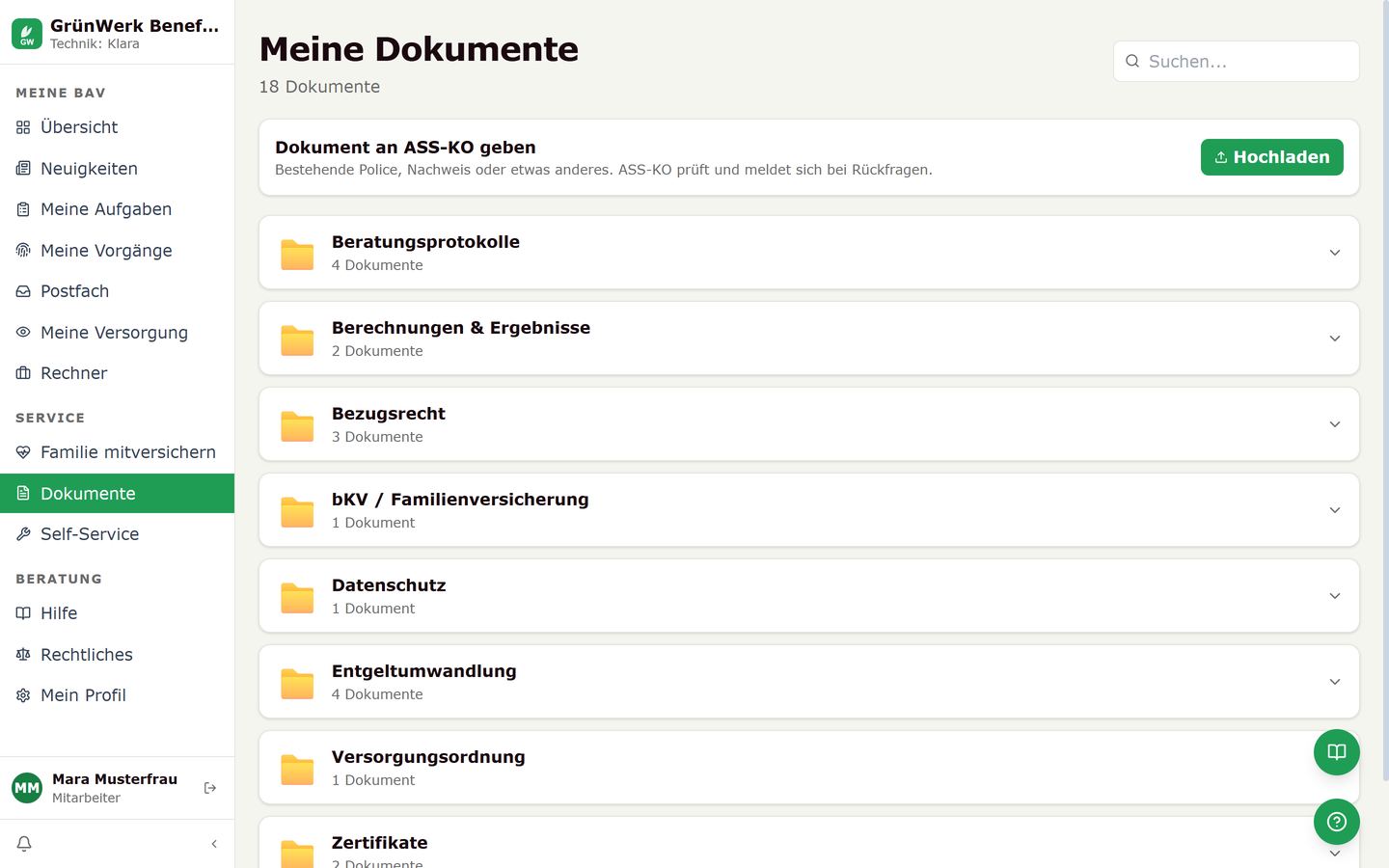The height and width of the screenshot is (868, 1389).
Task: Click the Mein Profil gear icon
Action: point(23,695)
